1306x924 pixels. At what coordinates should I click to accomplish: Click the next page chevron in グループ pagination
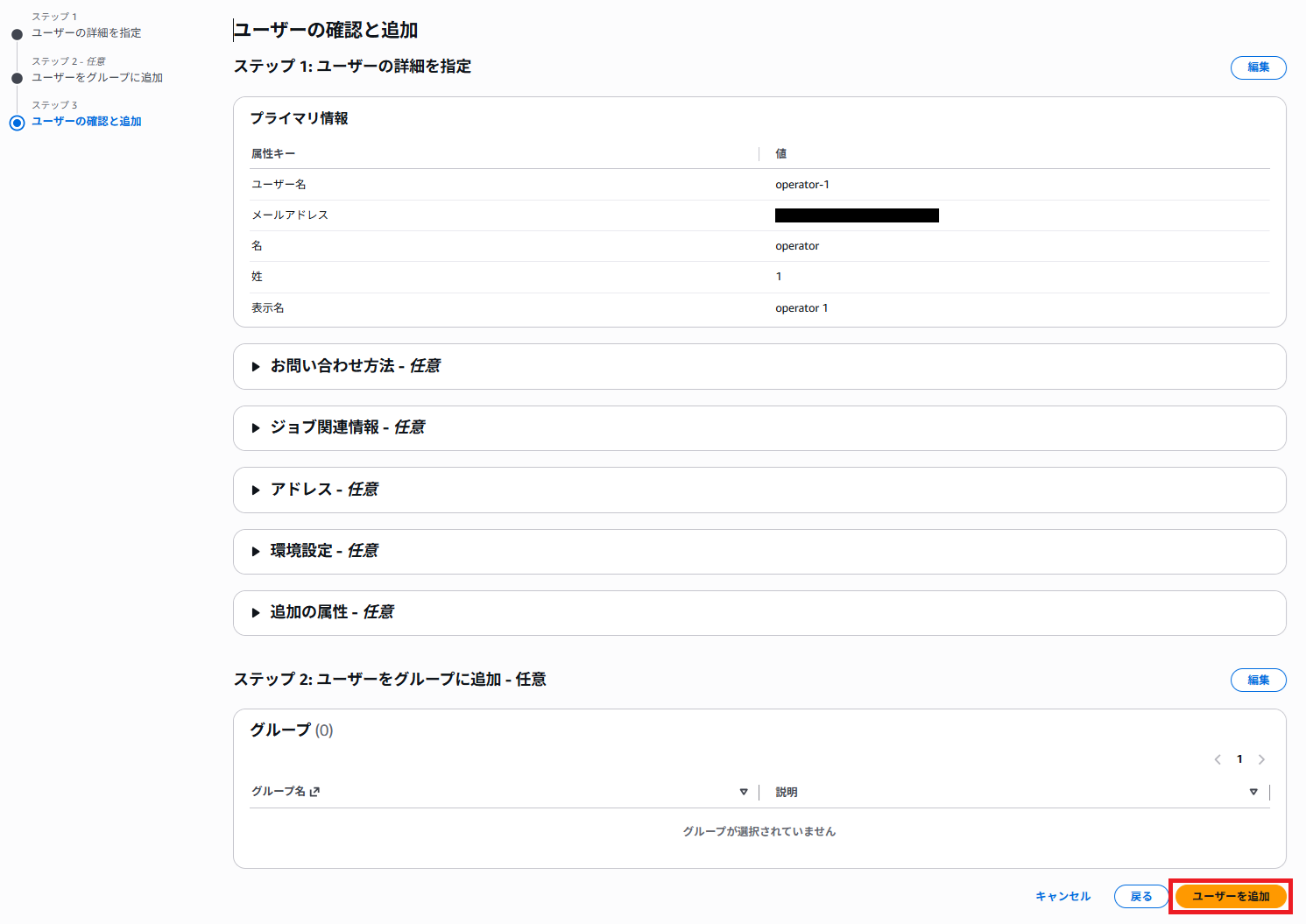click(1261, 759)
